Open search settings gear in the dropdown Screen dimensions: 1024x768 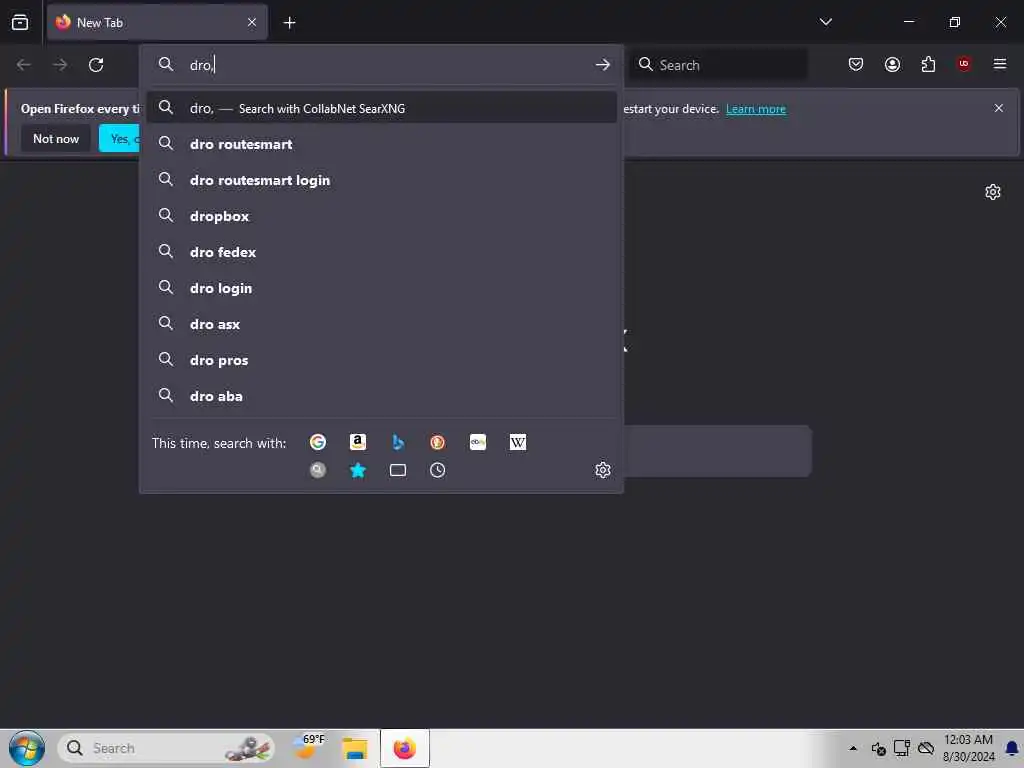point(603,470)
